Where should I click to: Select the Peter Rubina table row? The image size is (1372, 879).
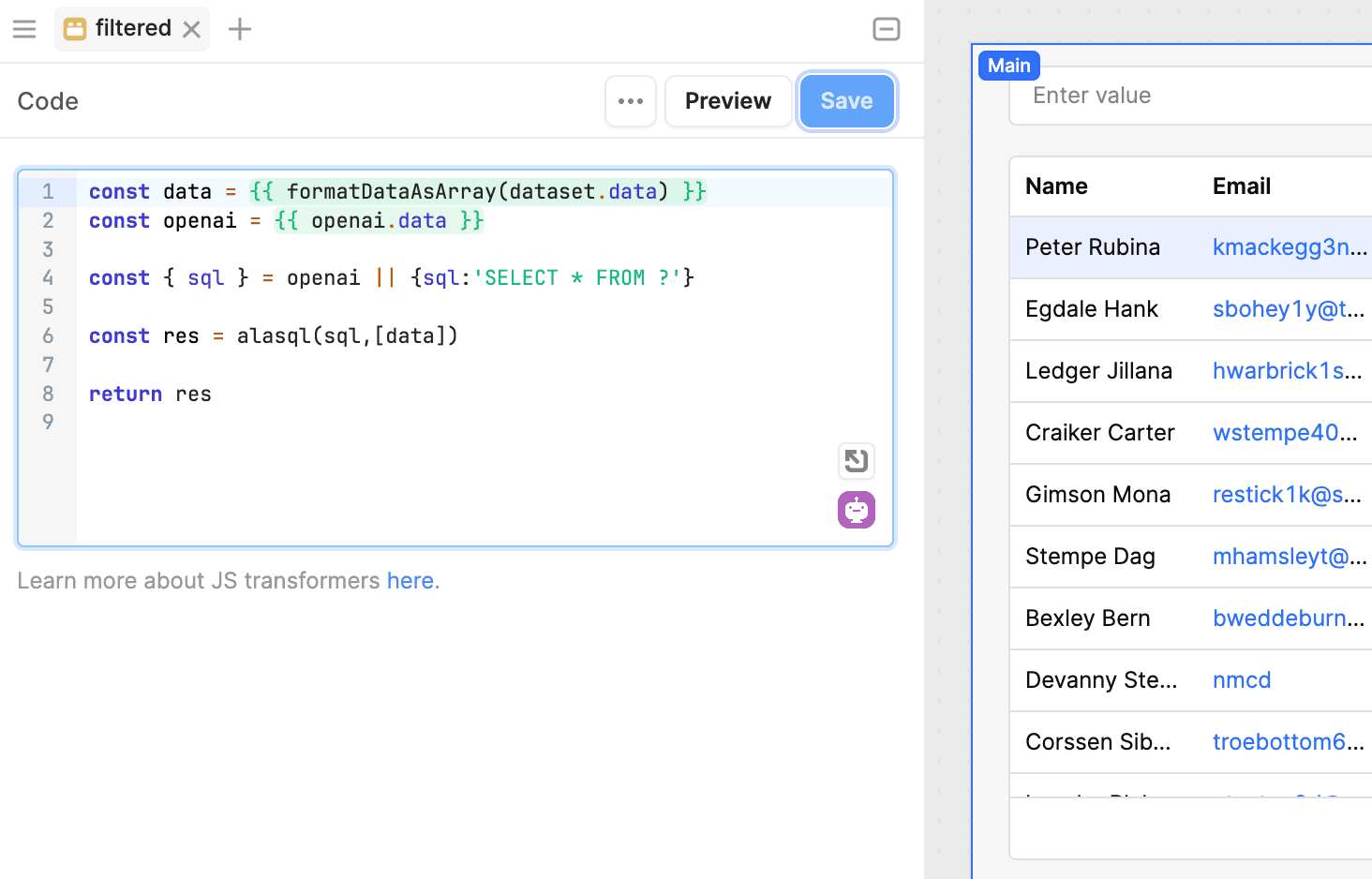click(x=1093, y=247)
